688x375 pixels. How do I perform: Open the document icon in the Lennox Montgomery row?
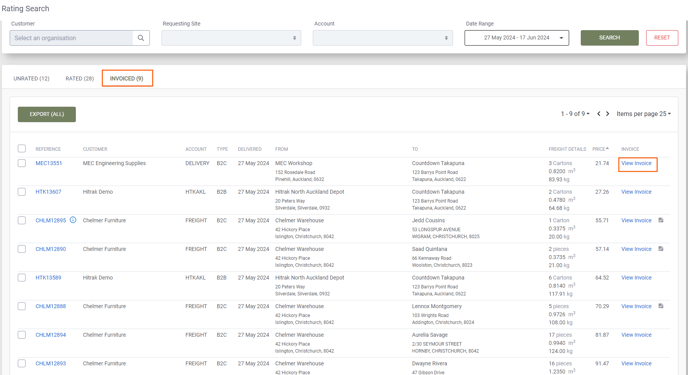point(661,306)
